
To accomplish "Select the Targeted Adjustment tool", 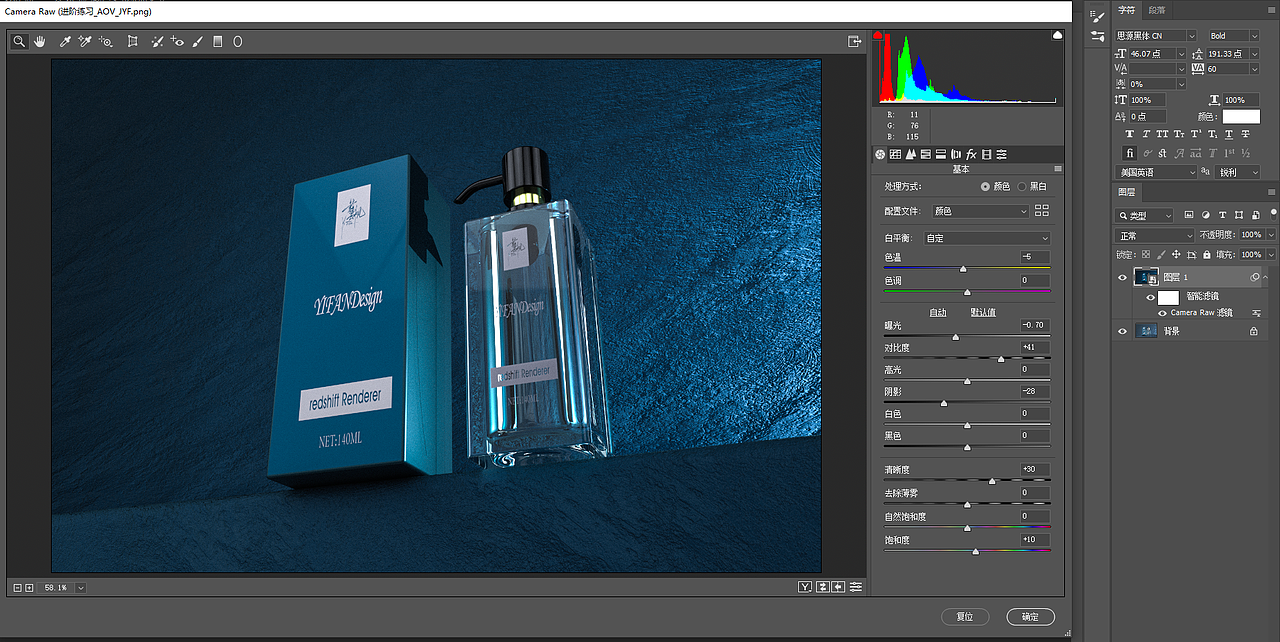I will [x=106, y=41].
